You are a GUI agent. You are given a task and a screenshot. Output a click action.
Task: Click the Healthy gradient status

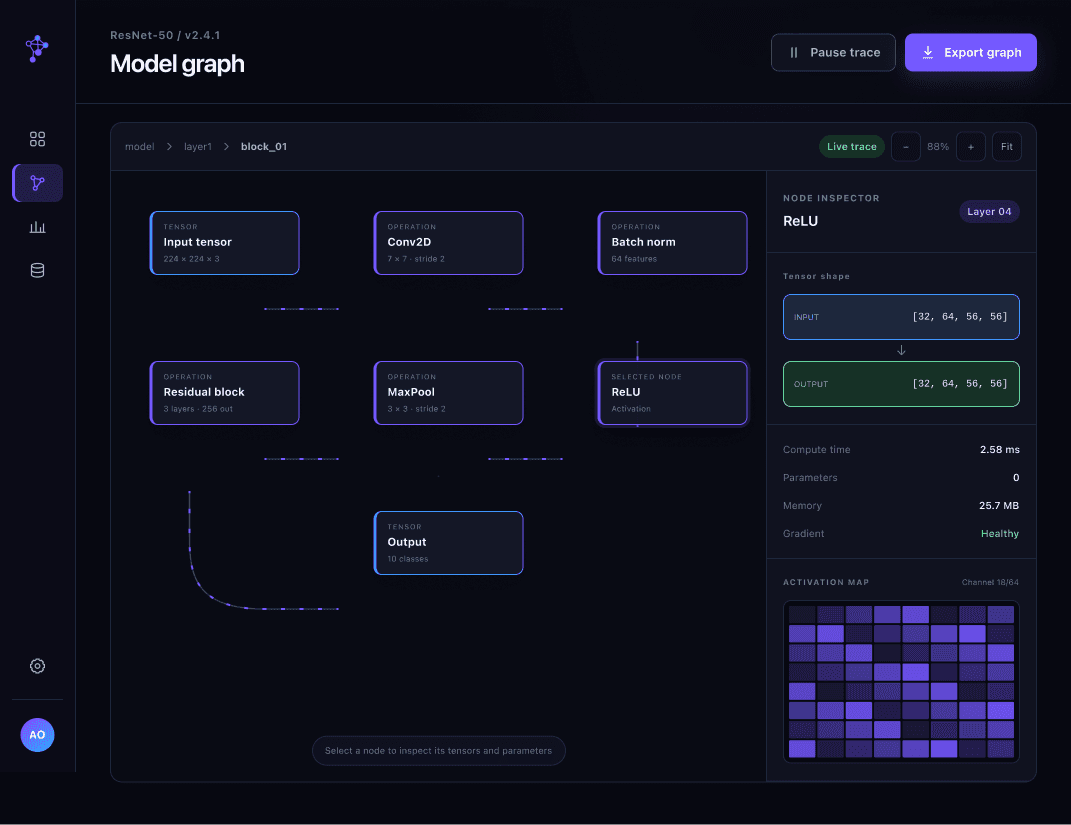click(1000, 533)
